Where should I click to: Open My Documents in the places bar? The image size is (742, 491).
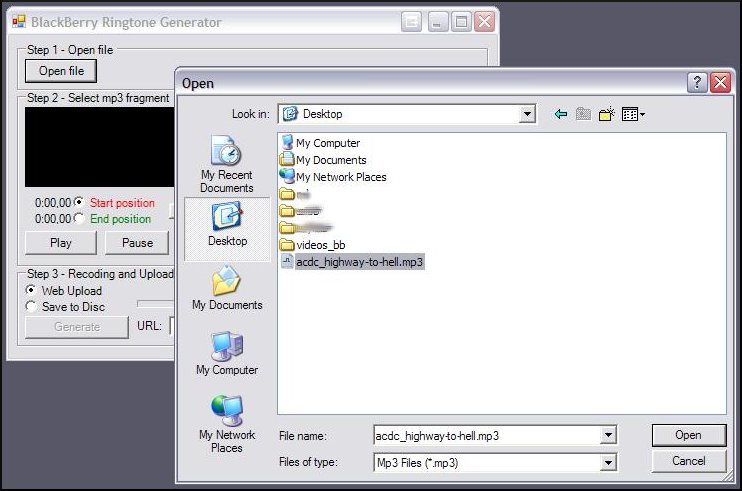(227, 288)
